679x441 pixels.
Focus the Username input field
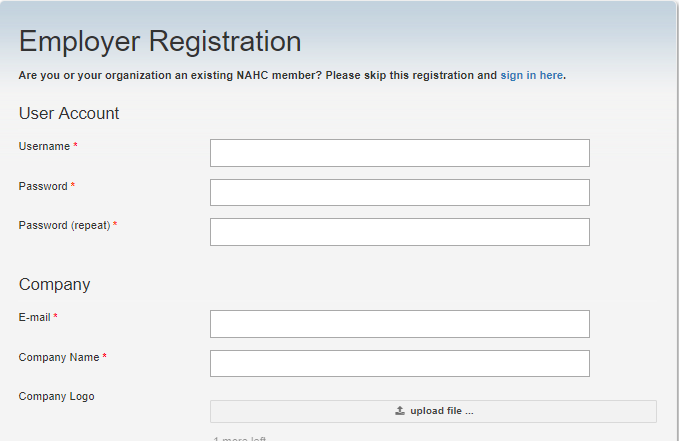399,153
